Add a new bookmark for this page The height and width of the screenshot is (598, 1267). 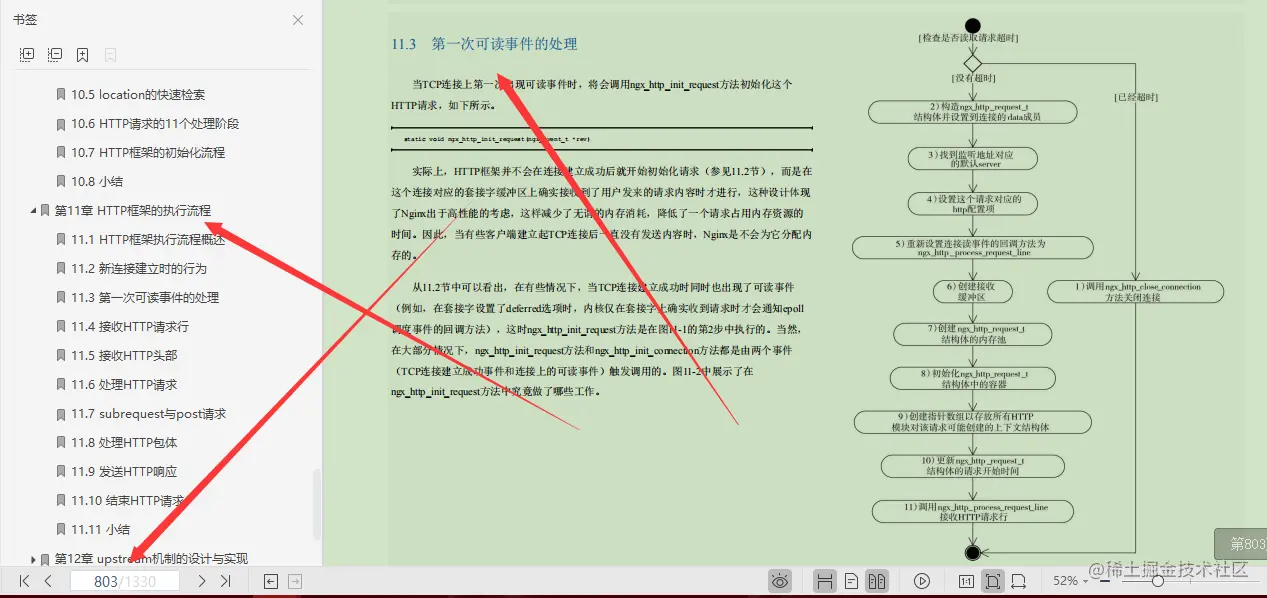(83, 54)
